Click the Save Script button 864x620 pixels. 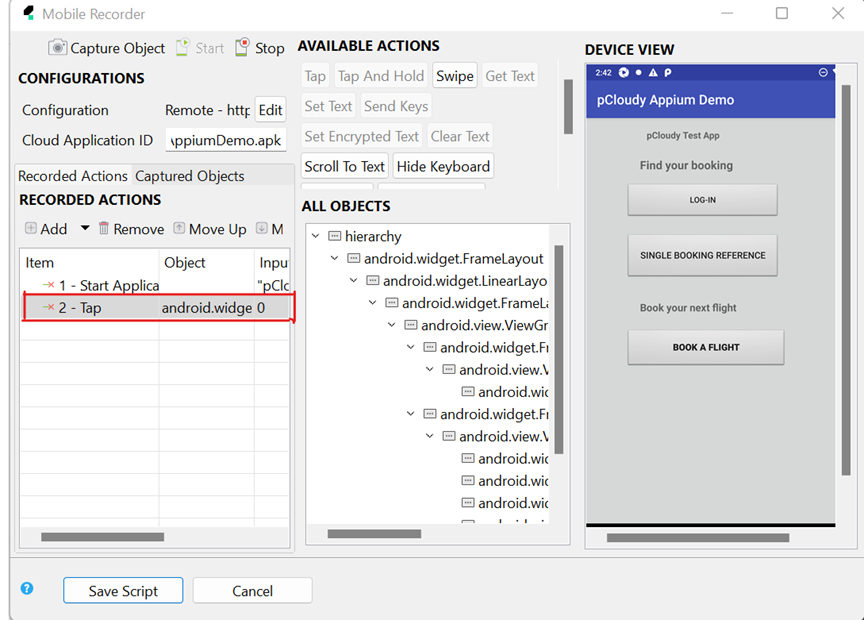(x=123, y=591)
